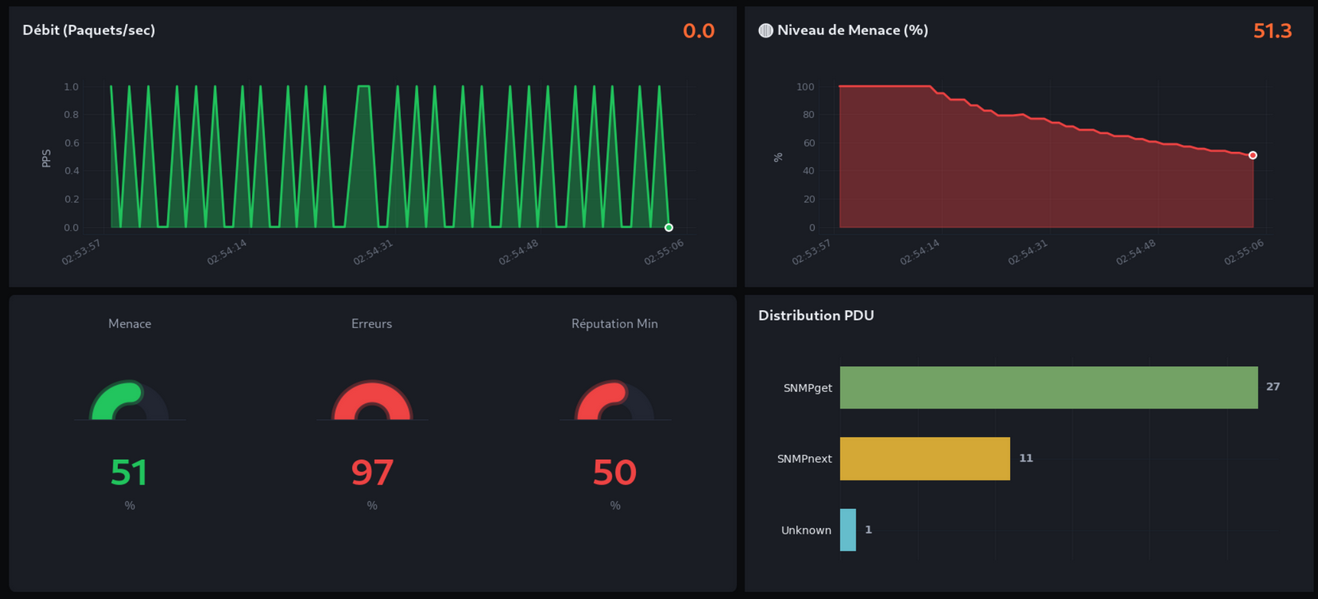This screenshot has width=1318, height=599.
Task: Open the Distribution PDU panel title
Action: tap(816, 316)
